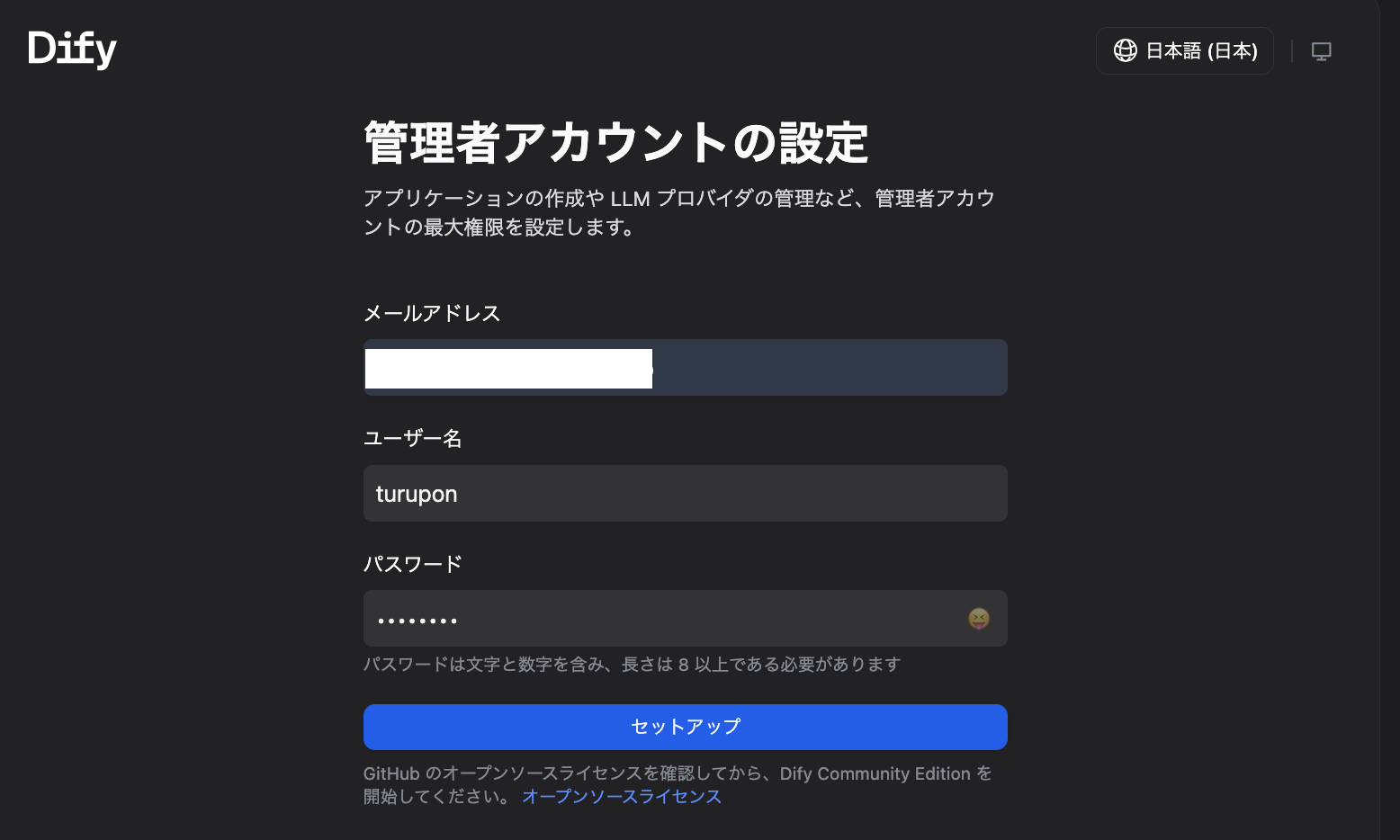Image resolution: width=1400 pixels, height=840 pixels.
Task: Click the monitor icon in the top-right corner
Action: [x=1321, y=51]
